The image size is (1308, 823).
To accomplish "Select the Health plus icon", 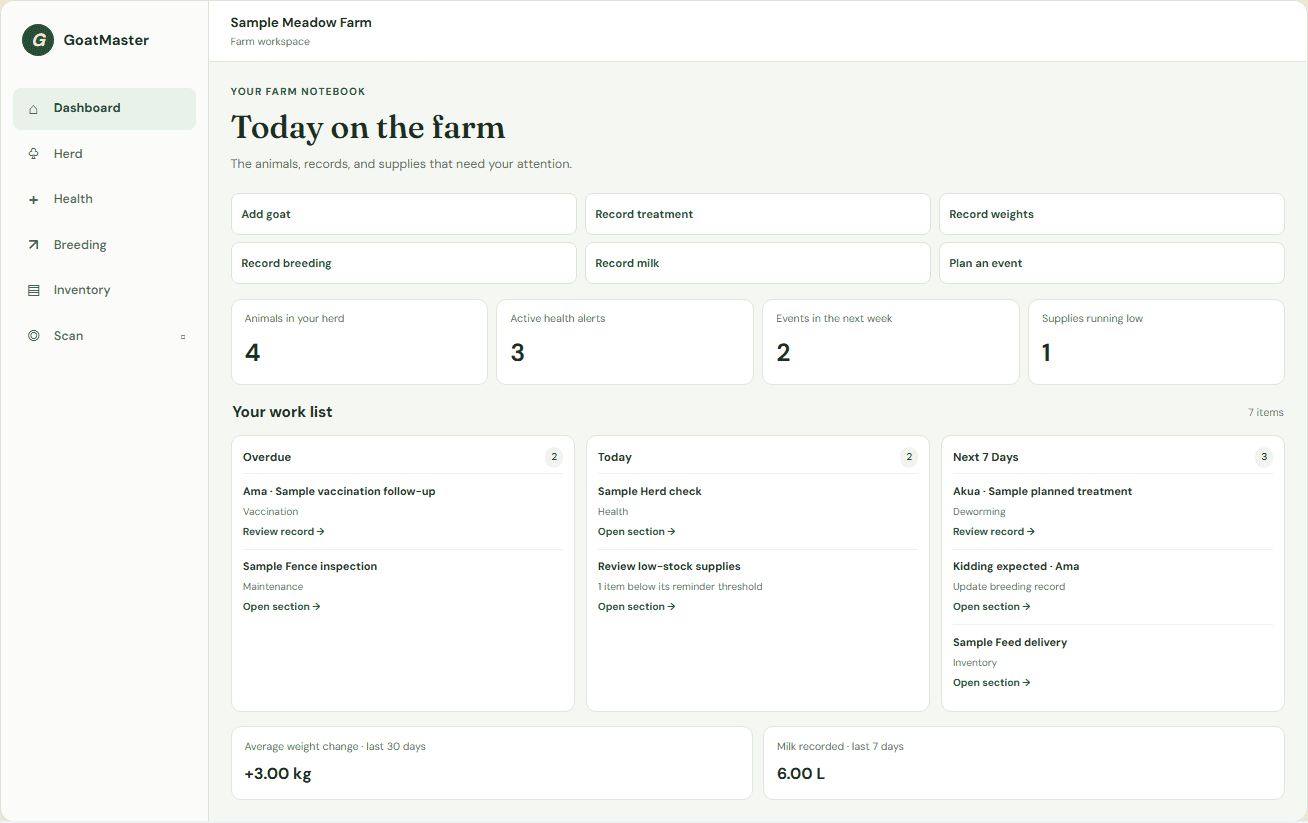I will coord(33,200).
